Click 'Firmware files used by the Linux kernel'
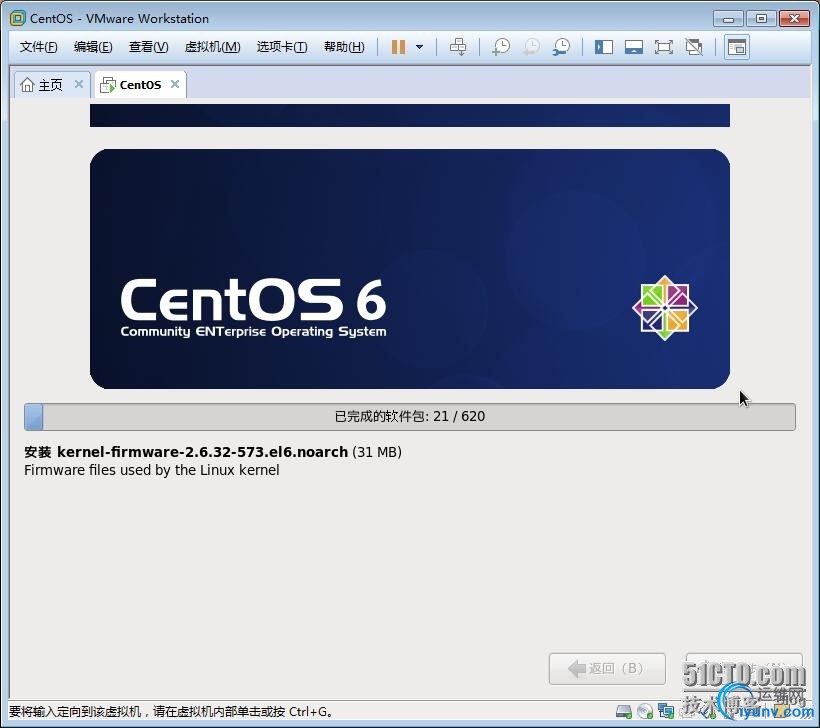This screenshot has height=728, width=820. pos(152,470)
